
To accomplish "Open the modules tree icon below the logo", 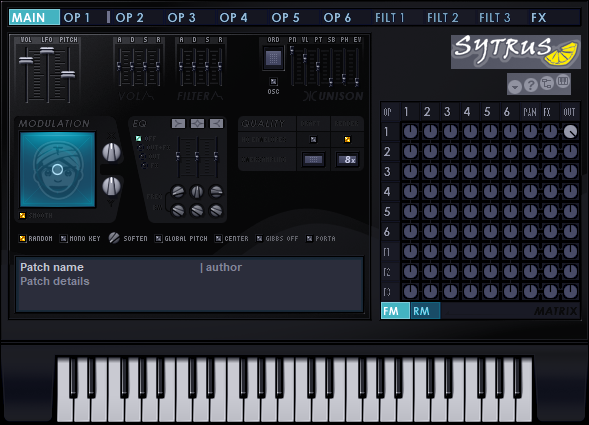I will 547,83.
